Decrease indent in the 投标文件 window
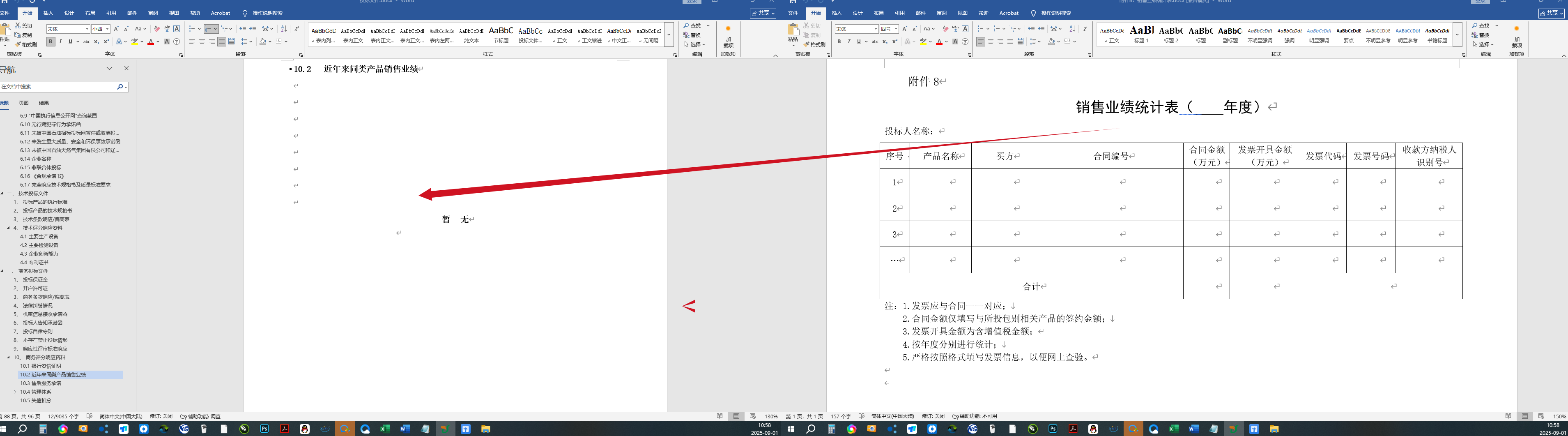 (x=242, y=29)
